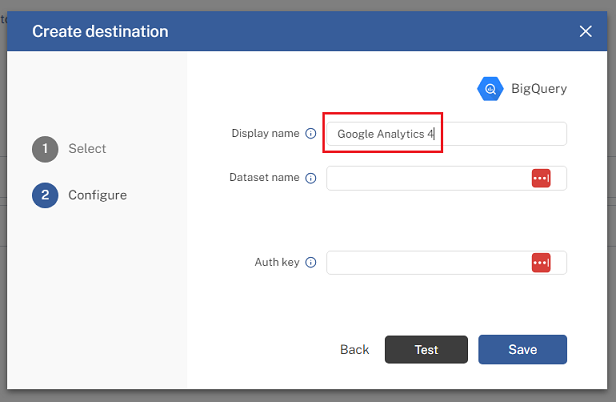
Task: Close the Create destination dialog
Action: tap(585, 31)
